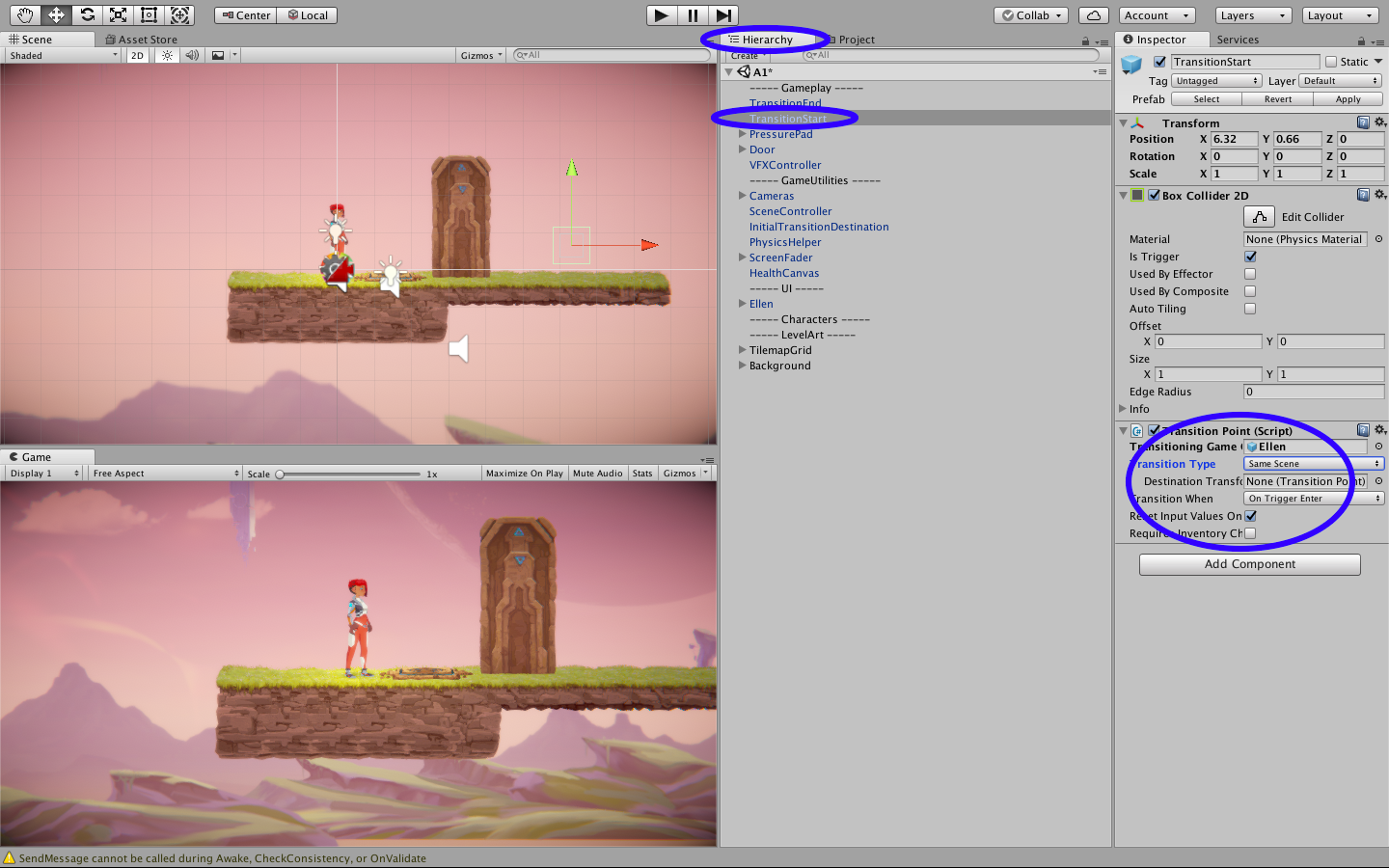This screenshot has width=1389, height=868.
Task: Click the Unity cloud services icon
Action: coord(1094,14)
